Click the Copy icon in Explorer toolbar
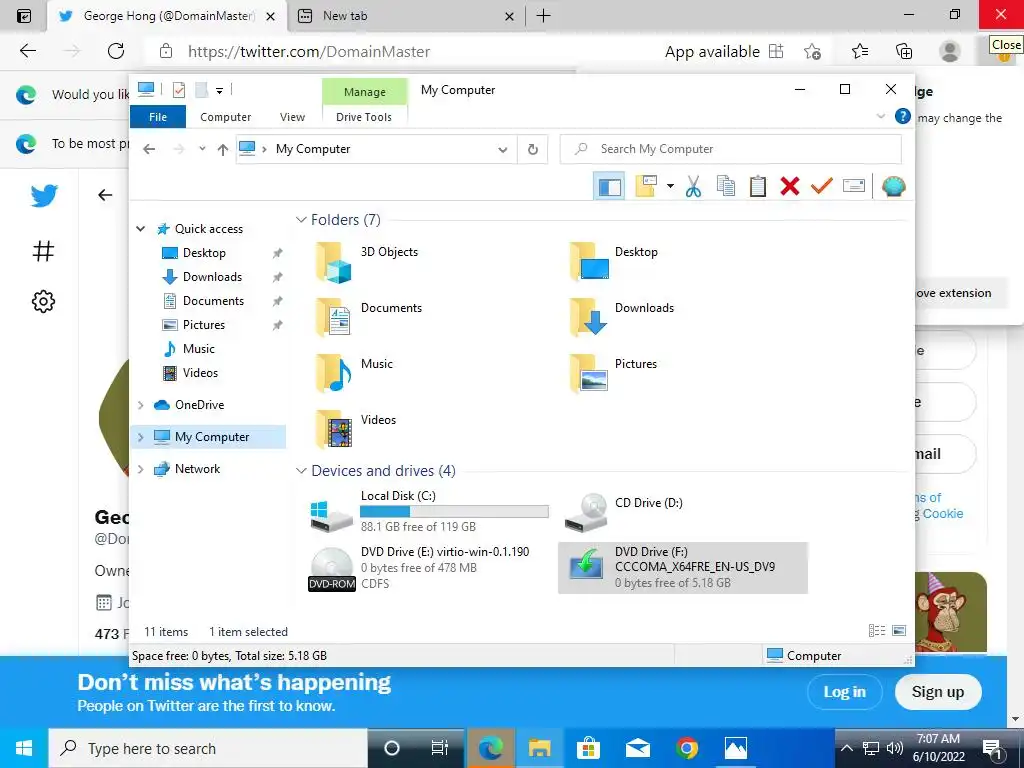 (x=726, y=187)
